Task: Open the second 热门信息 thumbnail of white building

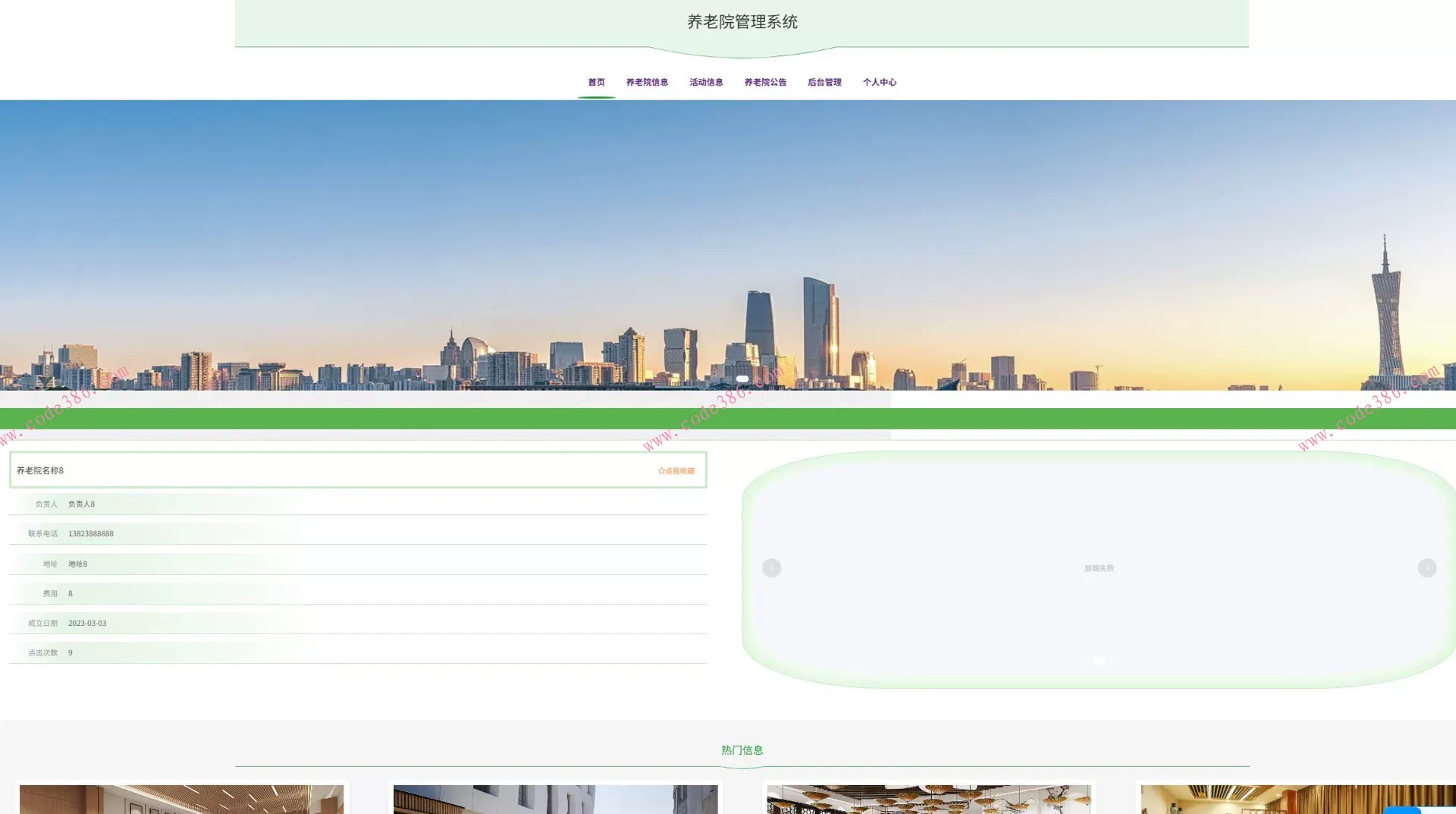Action: 555,800
